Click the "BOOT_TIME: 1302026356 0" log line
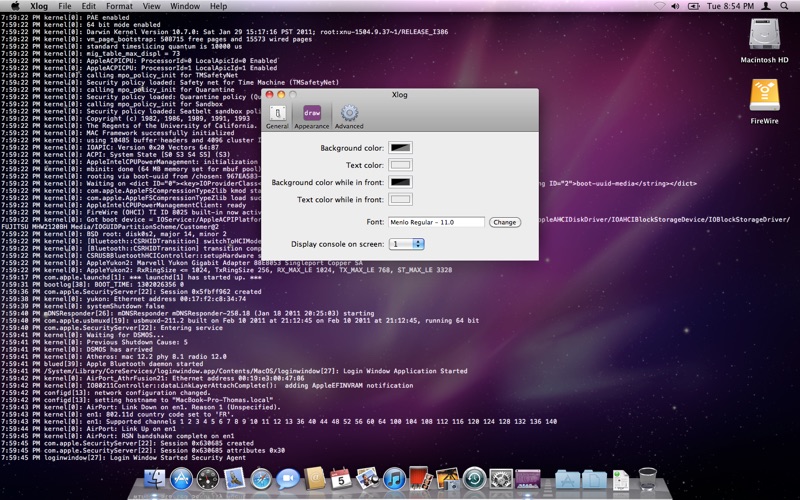 click(92, 285)
